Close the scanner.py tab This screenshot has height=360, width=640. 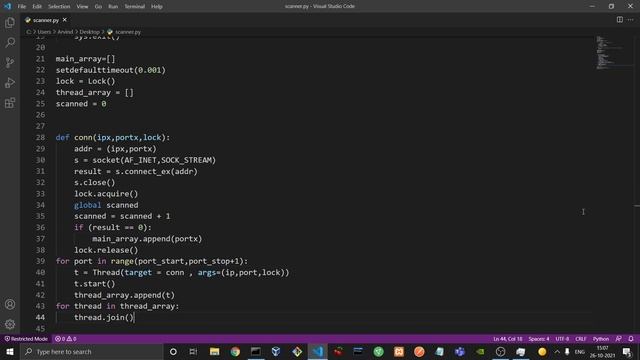coord(64,20)
